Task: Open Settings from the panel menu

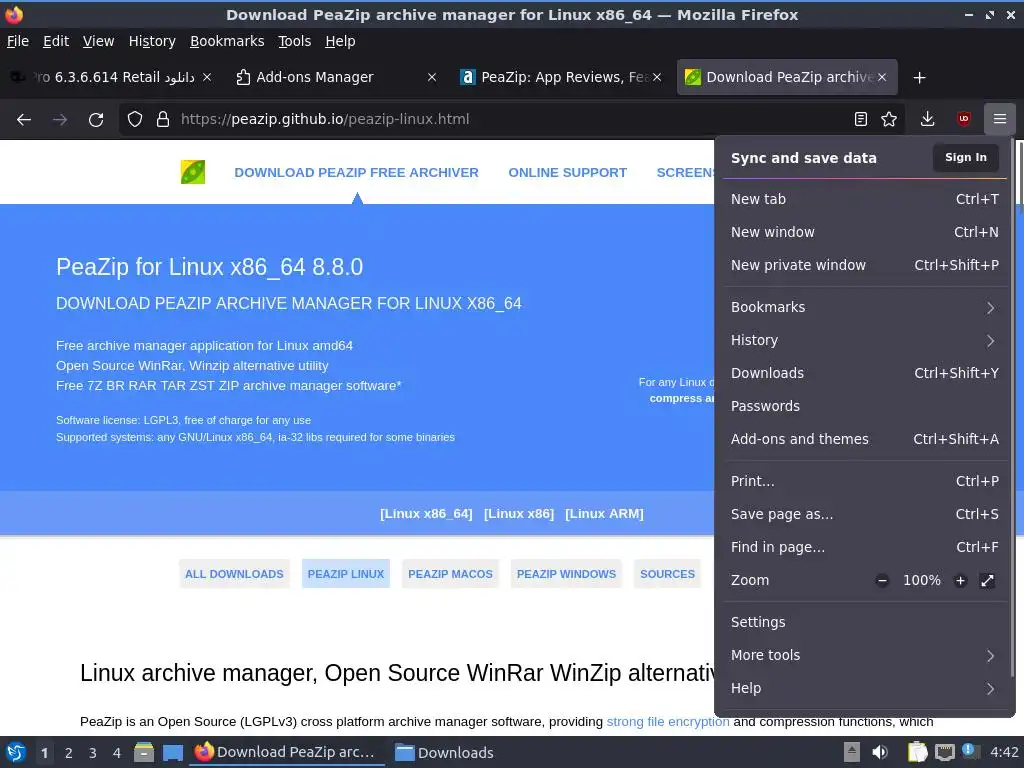Action: pos(865,622)
